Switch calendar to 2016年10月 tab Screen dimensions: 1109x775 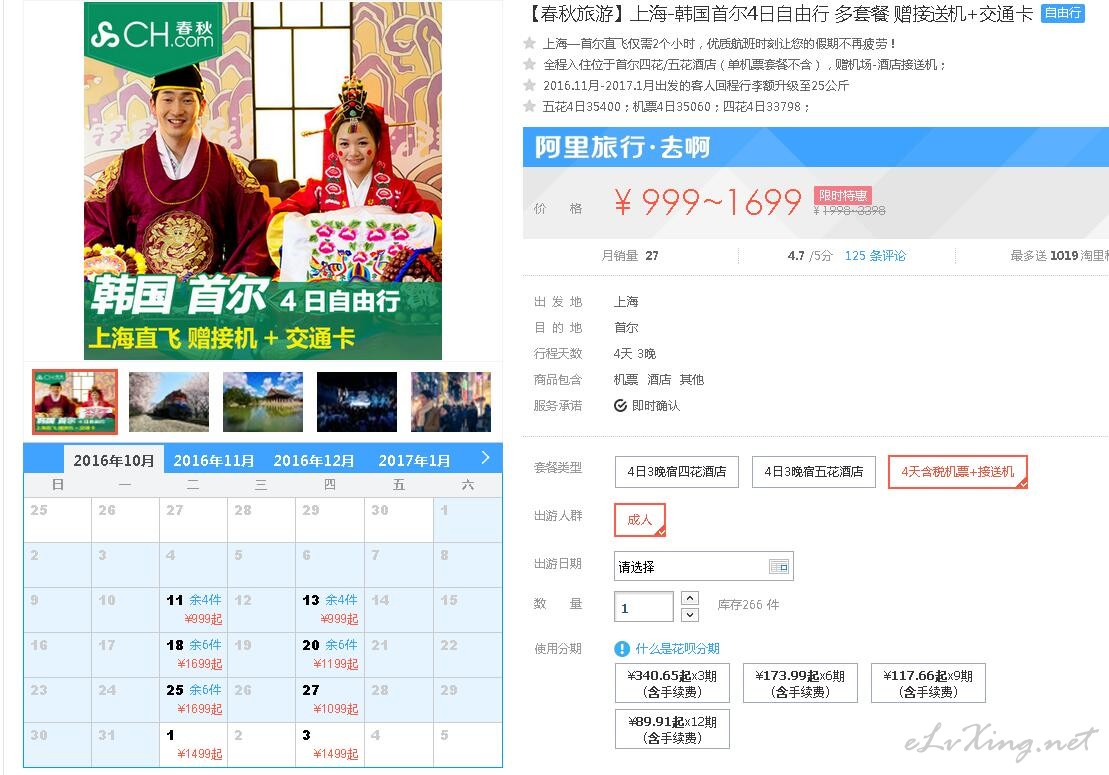[114, 460]
